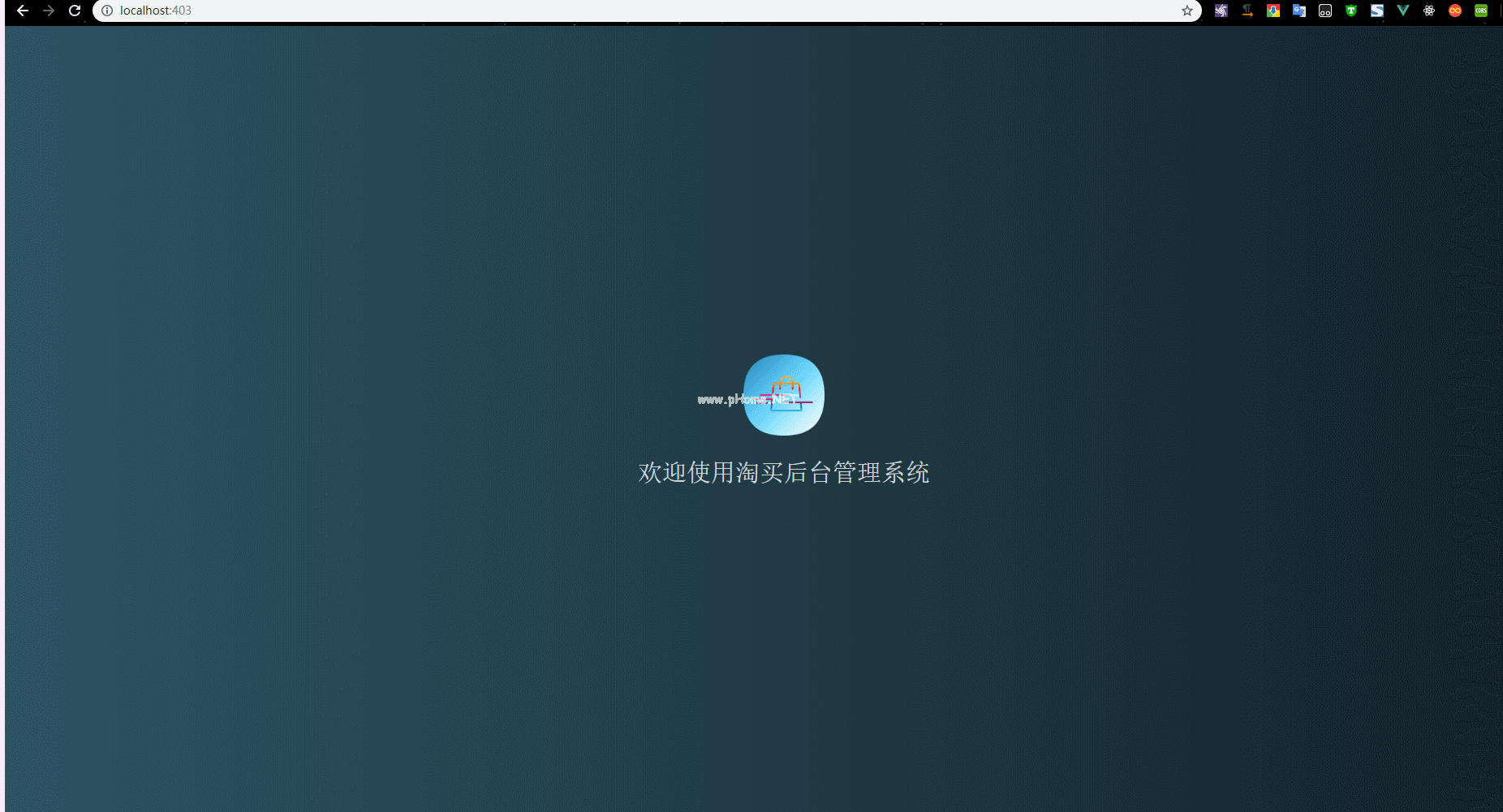Reload the localhost page
1503x812 pixels.
[75, 11]
